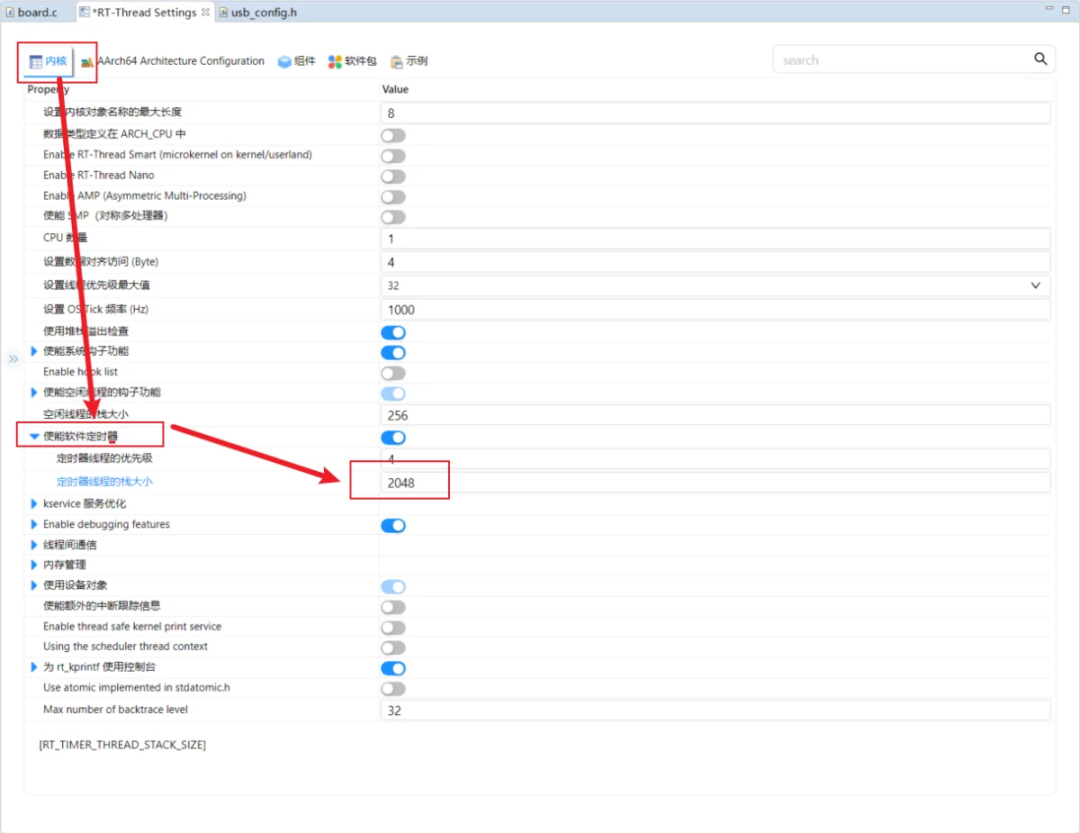Expand 使能空闲线程的钩子功能 row
Screen dimensions: 1080x833
click(x=34, y=393)
